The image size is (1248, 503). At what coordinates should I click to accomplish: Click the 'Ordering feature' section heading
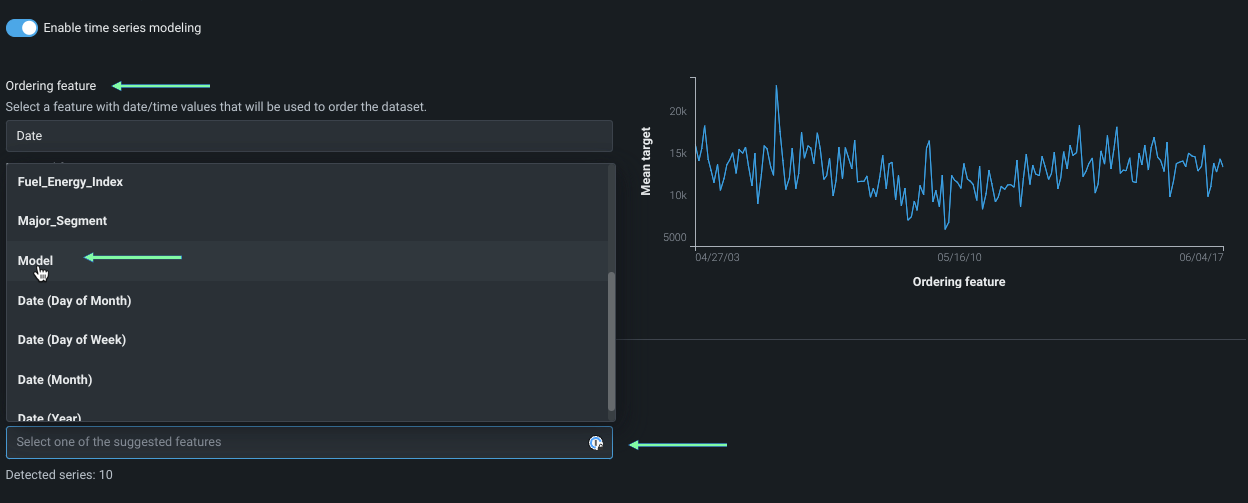pyautogui.click(x=51, y=86)
